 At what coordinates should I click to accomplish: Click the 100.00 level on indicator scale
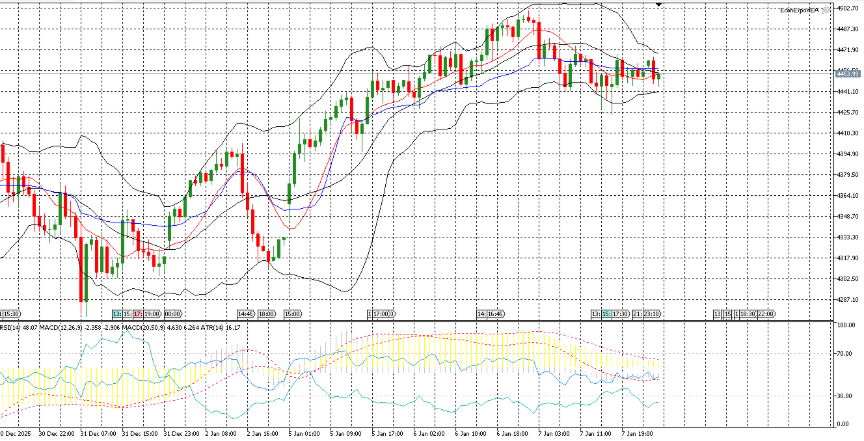click(x=846, y=327)
